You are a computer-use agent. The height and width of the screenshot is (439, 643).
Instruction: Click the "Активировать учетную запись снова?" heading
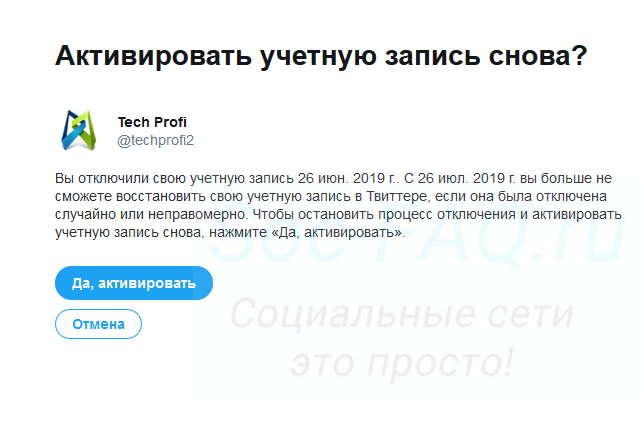[320, 56]
